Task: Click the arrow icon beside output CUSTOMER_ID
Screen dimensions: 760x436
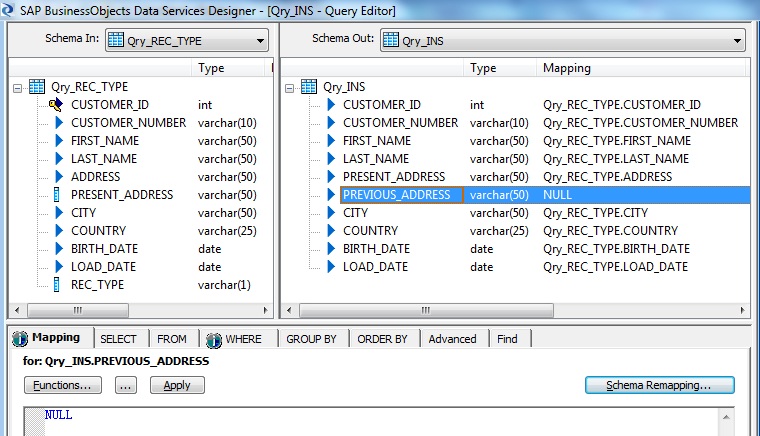Action: [x=331, y=105]
